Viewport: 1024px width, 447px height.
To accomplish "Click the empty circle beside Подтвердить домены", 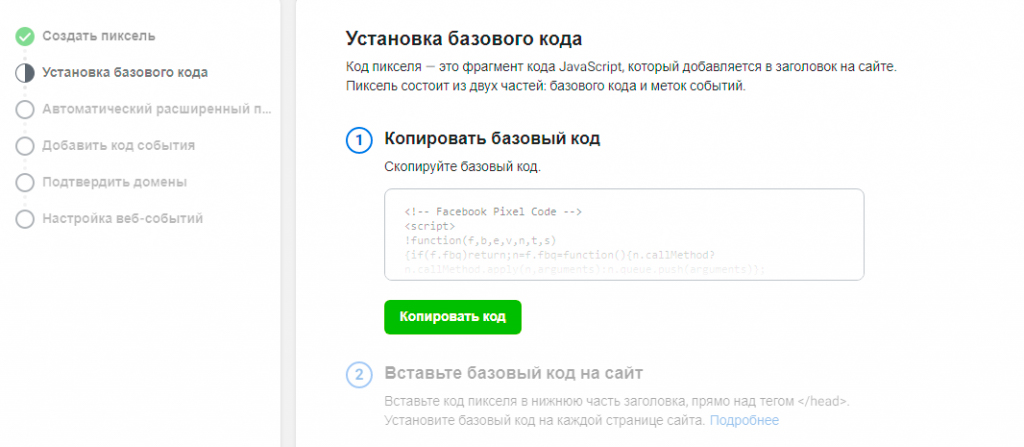I will point(25,182).
